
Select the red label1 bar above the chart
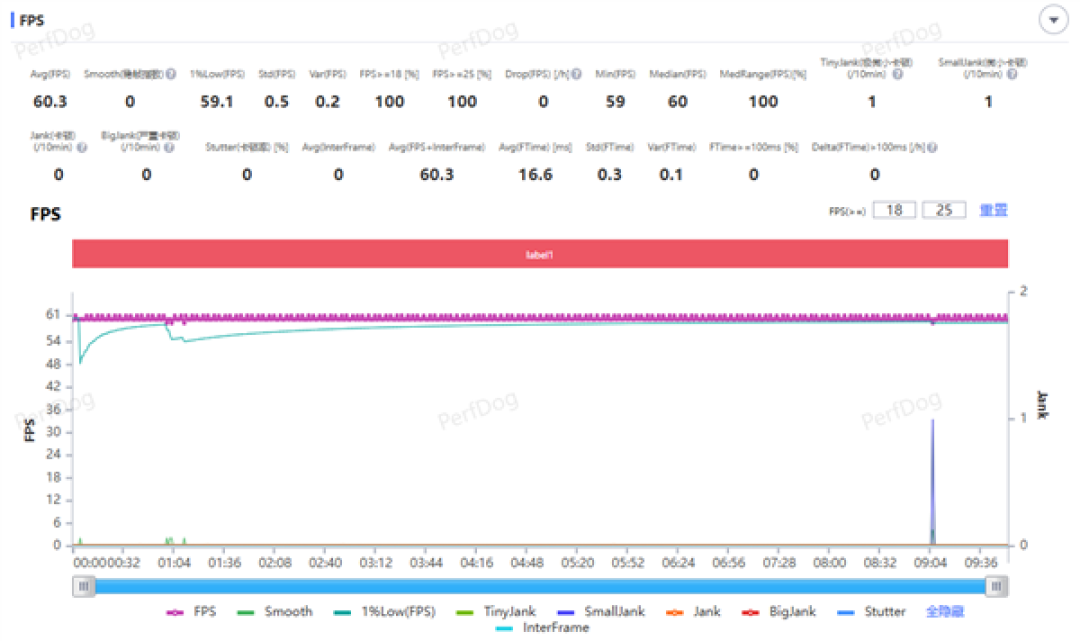pyautogui.click(x=540, y=254)
